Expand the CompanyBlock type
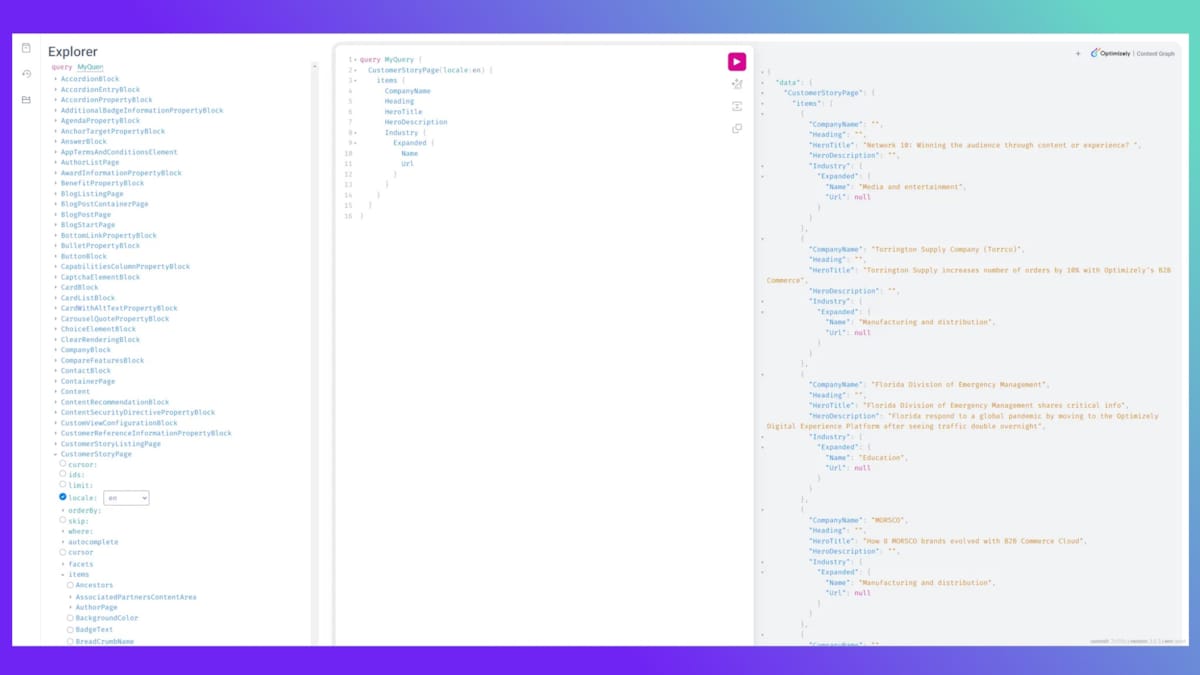1200x675 pixels. [x=56, y=350]
